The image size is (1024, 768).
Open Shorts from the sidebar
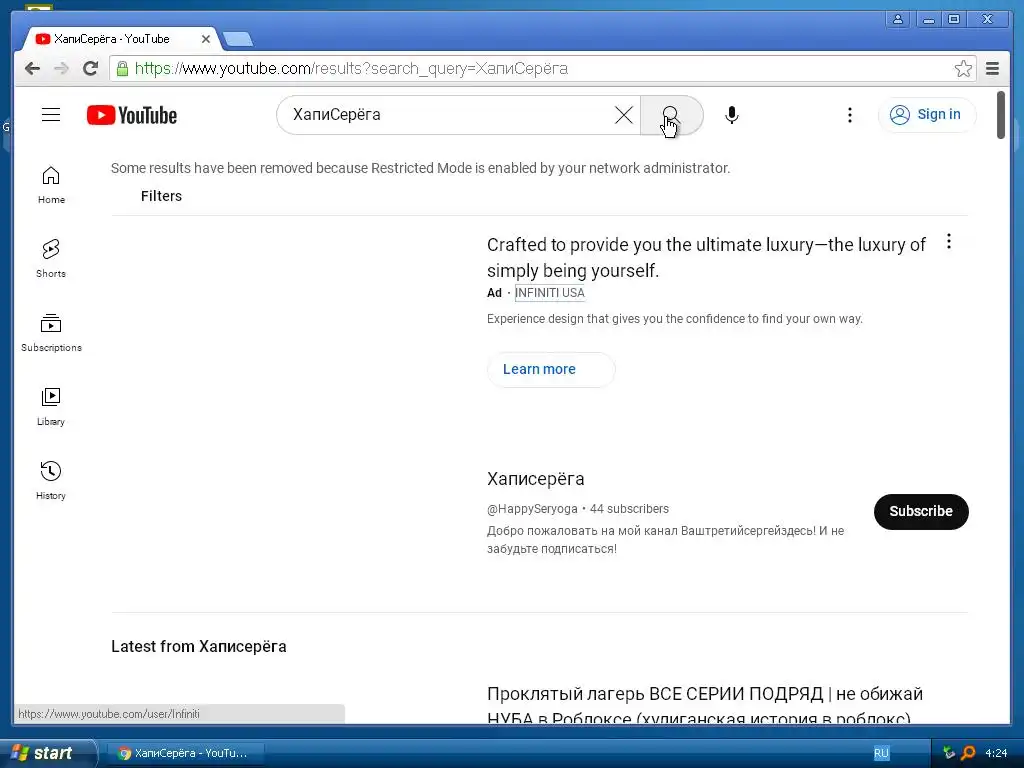pos(51,259)
